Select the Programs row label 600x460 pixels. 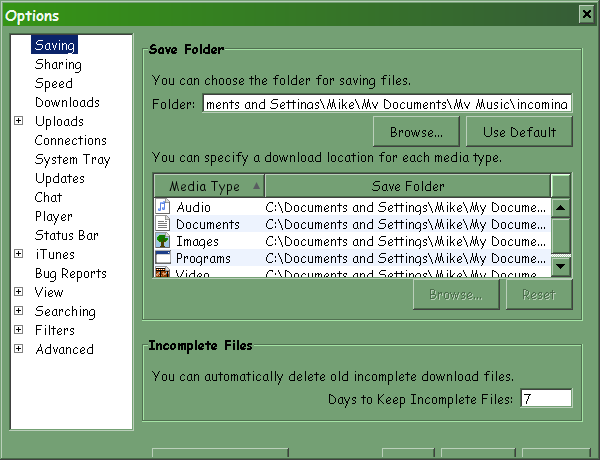[x=203, y=258]
